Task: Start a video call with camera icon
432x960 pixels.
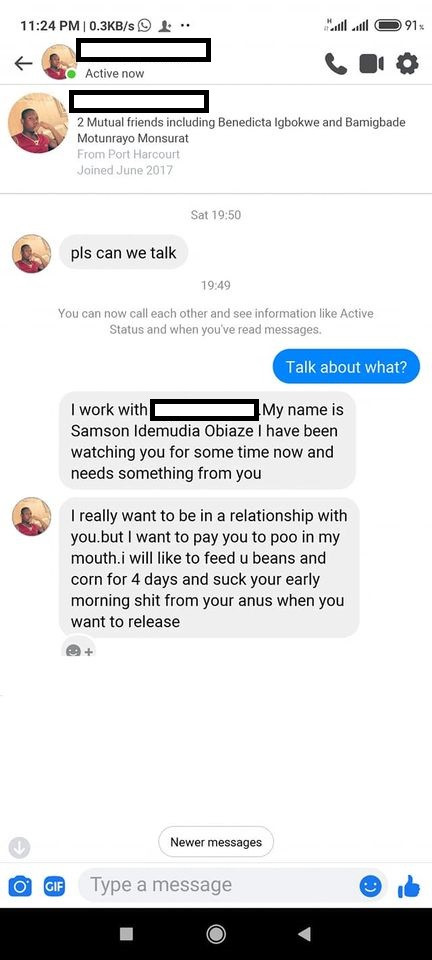Action: click(x=371, y=64)
